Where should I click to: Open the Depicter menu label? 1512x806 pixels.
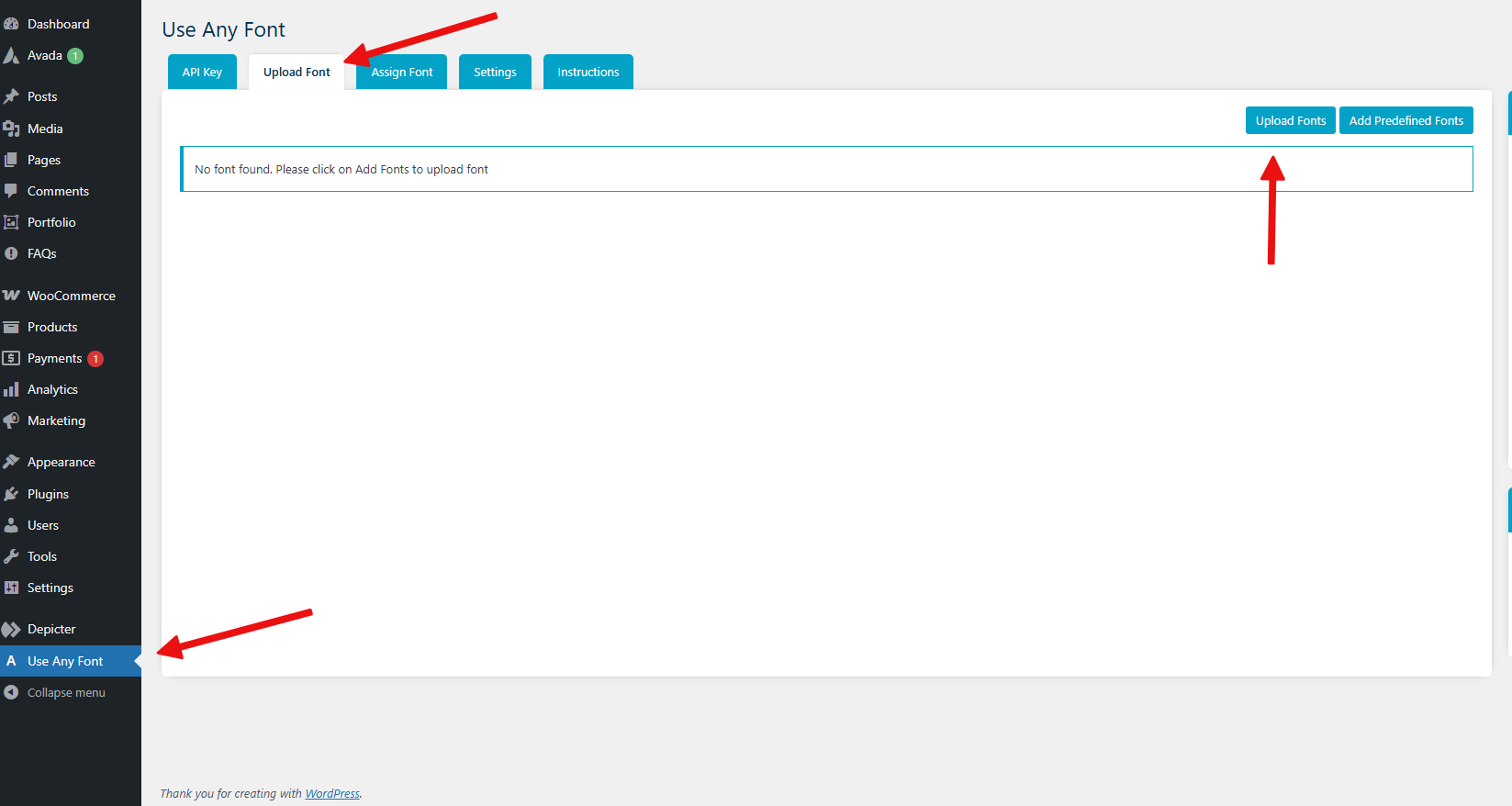tap(51, 629)
